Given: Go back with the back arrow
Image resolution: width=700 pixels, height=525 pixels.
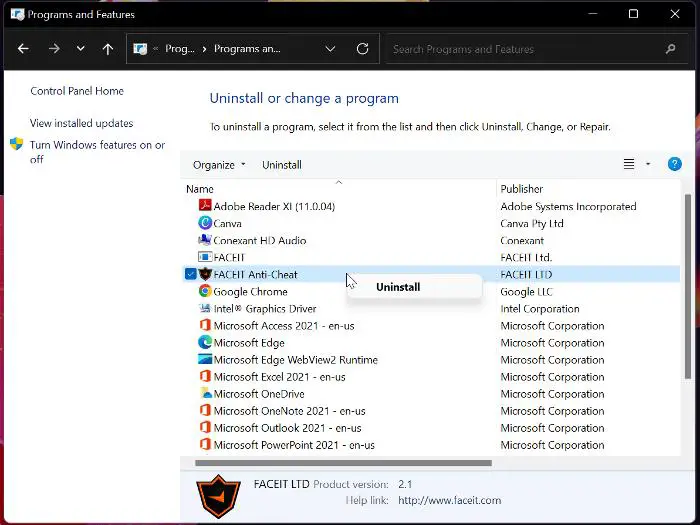Looking at the screenshot, I should (x=23, y=49).
